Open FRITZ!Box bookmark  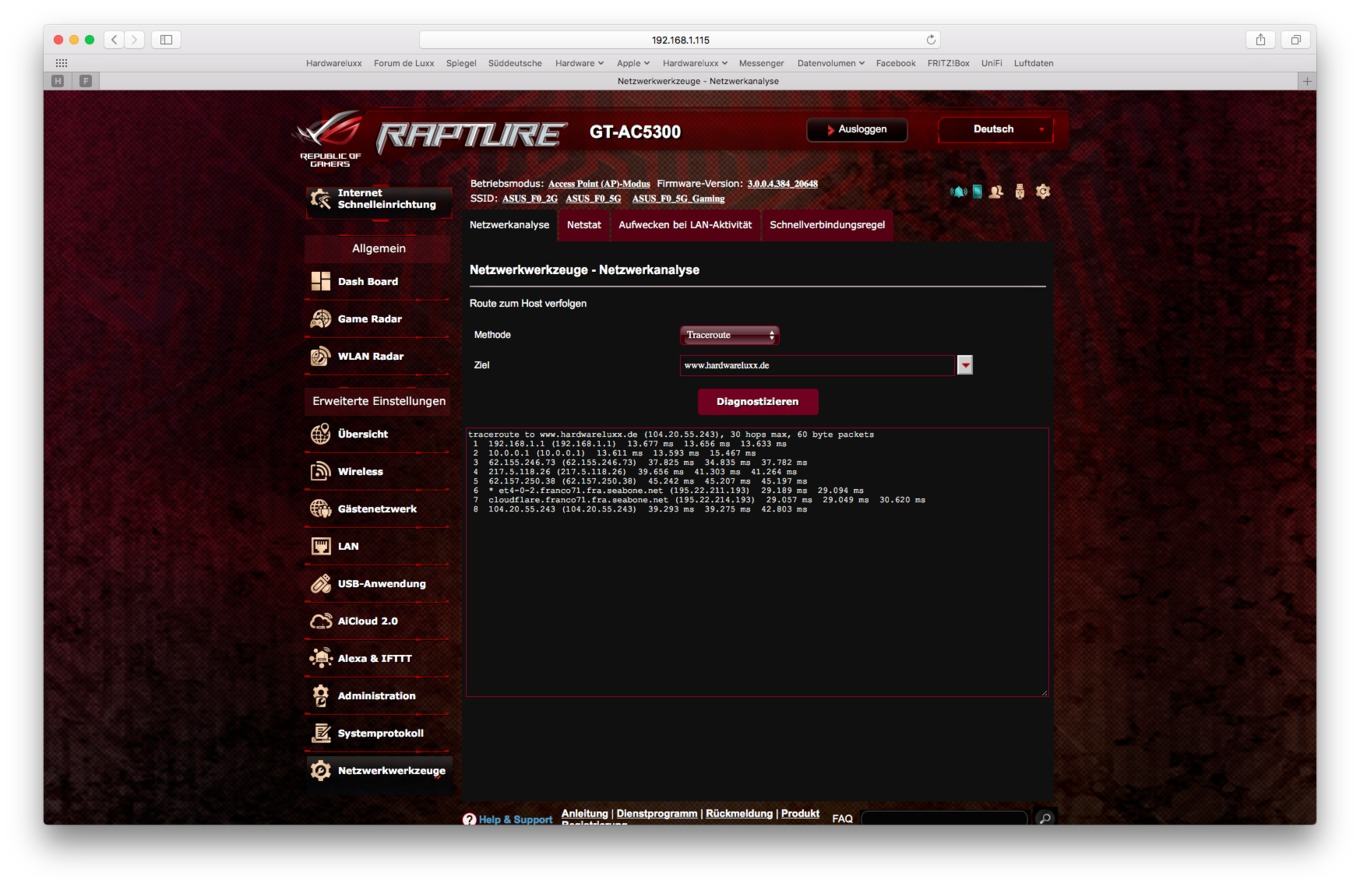[948, 63]
